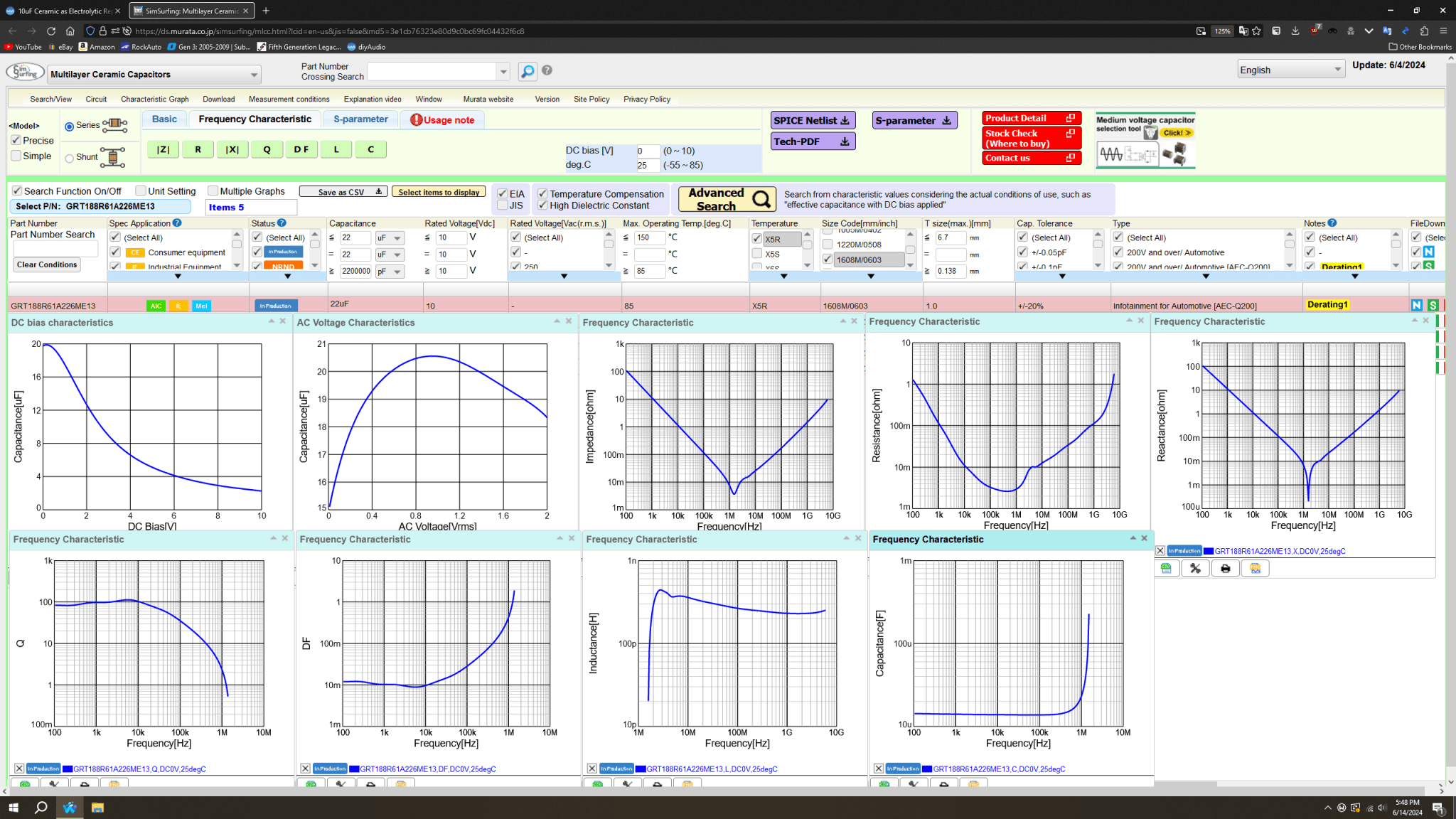Image resolution: width=1456 pixels, height=819 pixels.
Task: Open the Usage note tab
Action: click(x=442, y=120)
